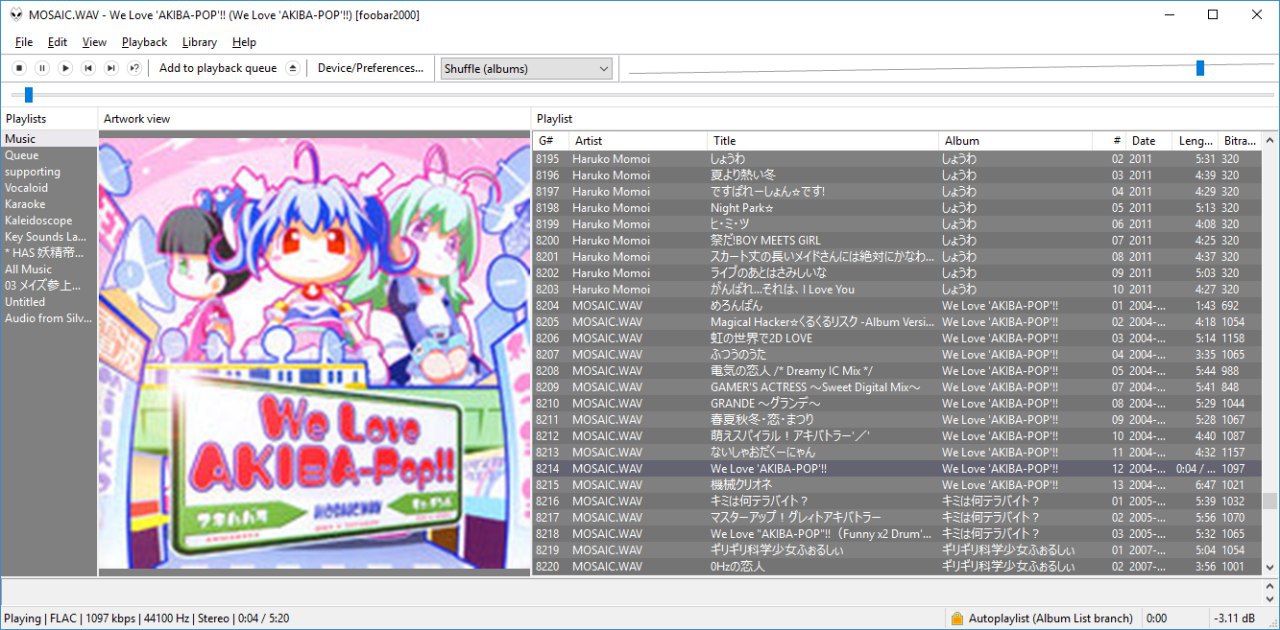1280x630 pixels.
Task: Click the playlist vertical scrollbar thumb
Action: pyautogui.click(x=1270, y=501)
